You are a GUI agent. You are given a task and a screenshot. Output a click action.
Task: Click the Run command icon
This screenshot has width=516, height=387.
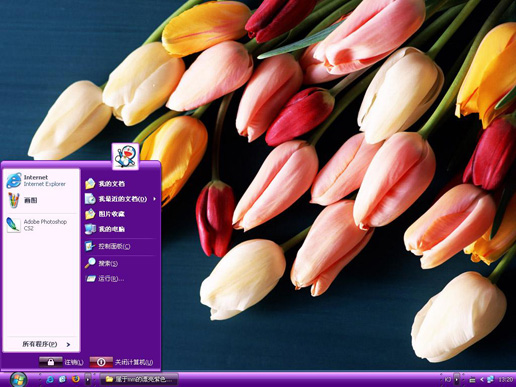(x=90, y=279)
